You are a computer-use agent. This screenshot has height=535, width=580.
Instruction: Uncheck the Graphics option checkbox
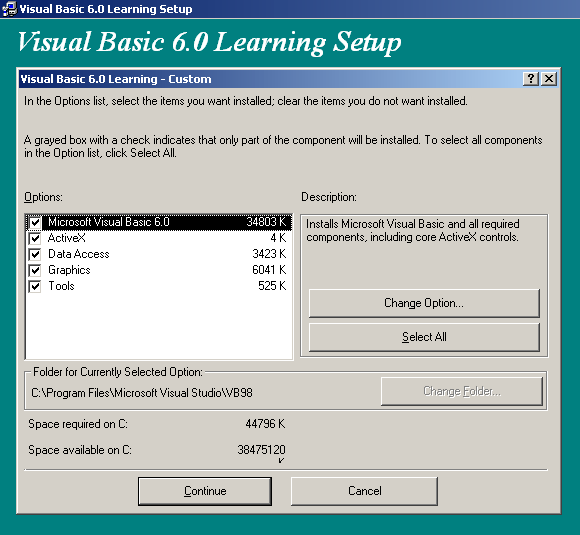35,270
